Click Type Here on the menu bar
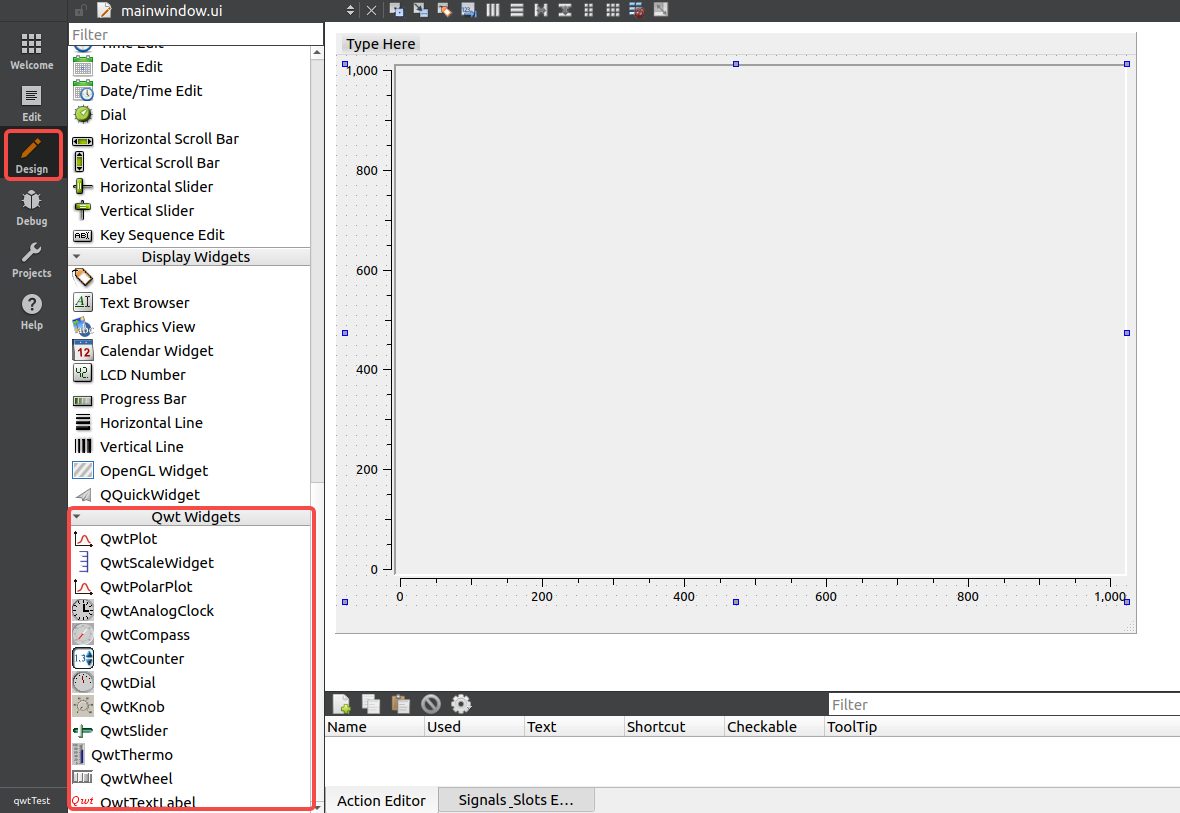1180x813 pixels. point(380,44)
